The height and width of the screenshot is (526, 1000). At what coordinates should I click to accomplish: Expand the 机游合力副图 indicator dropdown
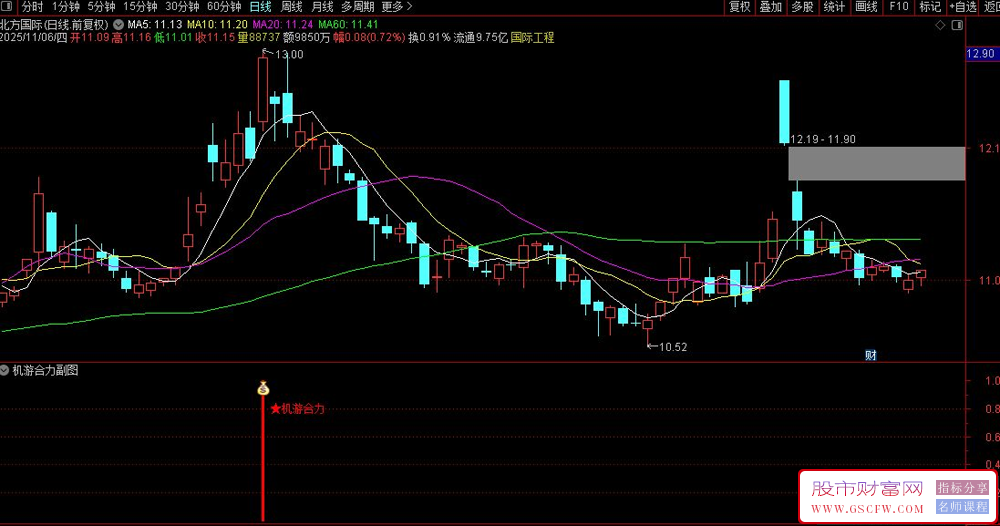tap(4, 370)
